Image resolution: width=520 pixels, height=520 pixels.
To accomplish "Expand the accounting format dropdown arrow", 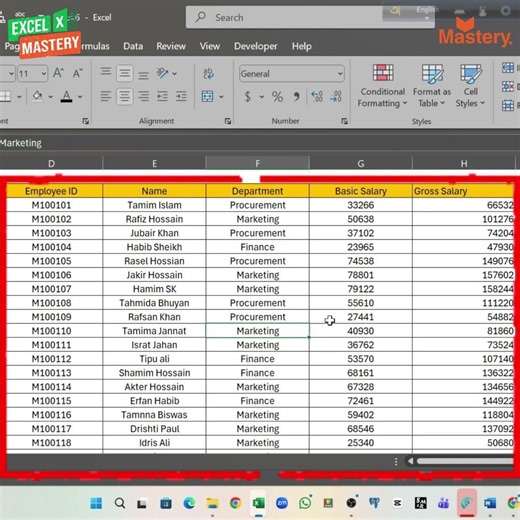I will tap(262, 97).
